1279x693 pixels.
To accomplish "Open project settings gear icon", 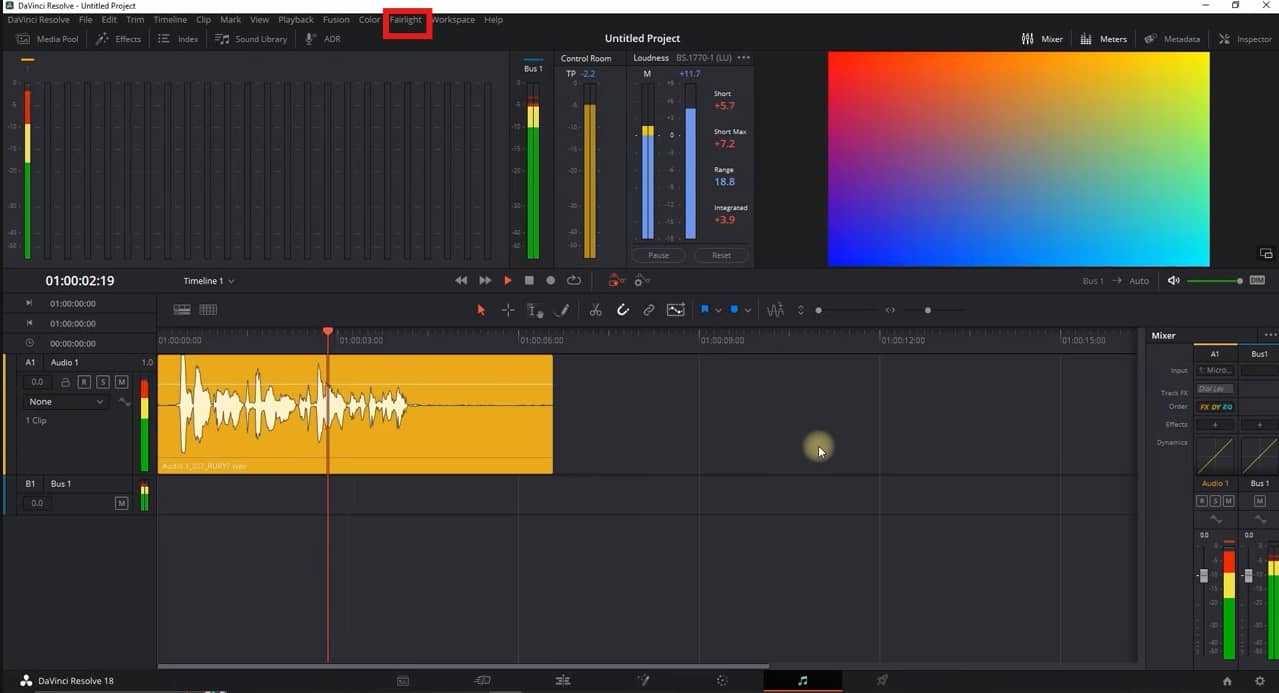I will point(1259,681).
